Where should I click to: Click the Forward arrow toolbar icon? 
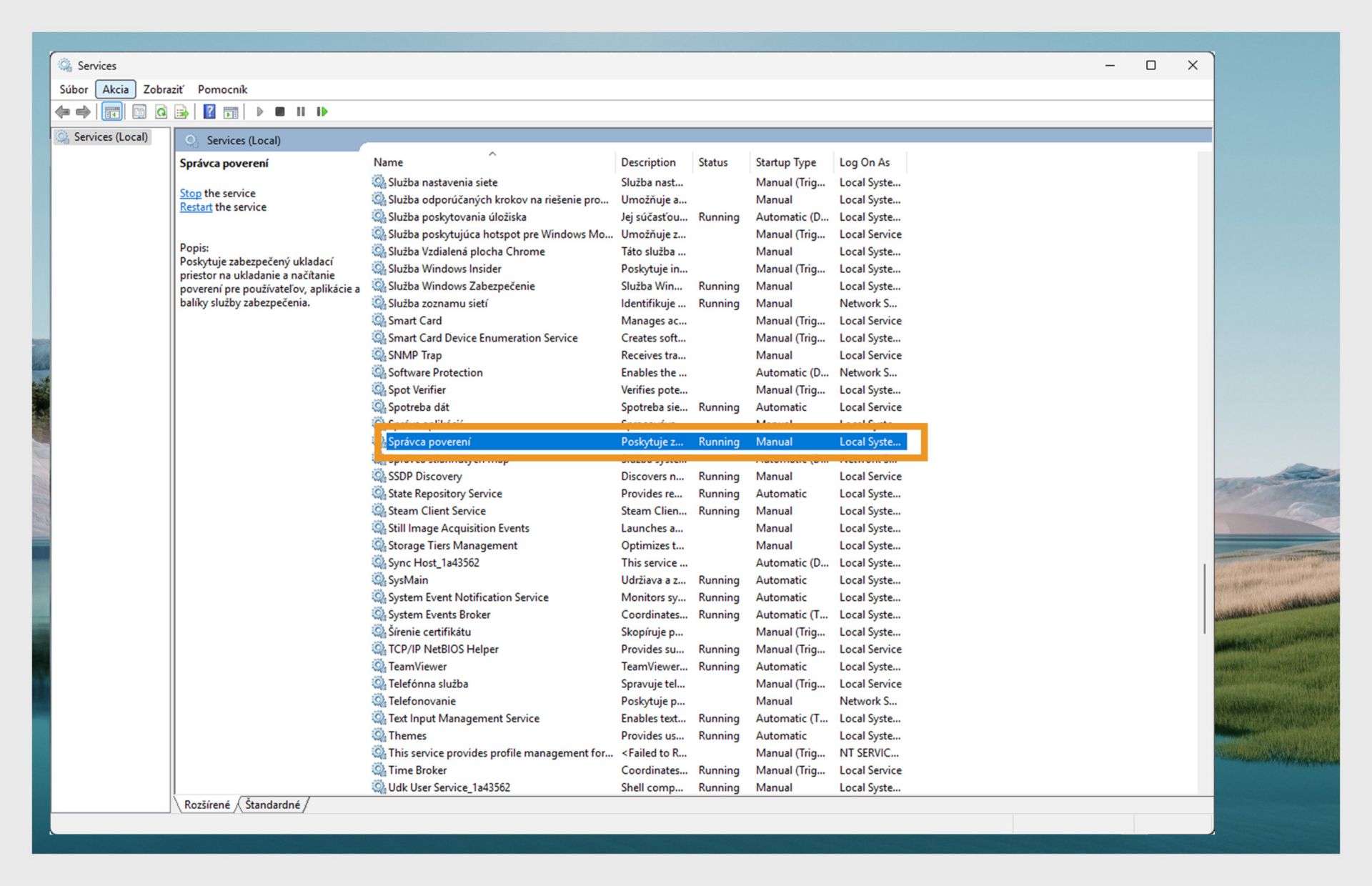84,111
